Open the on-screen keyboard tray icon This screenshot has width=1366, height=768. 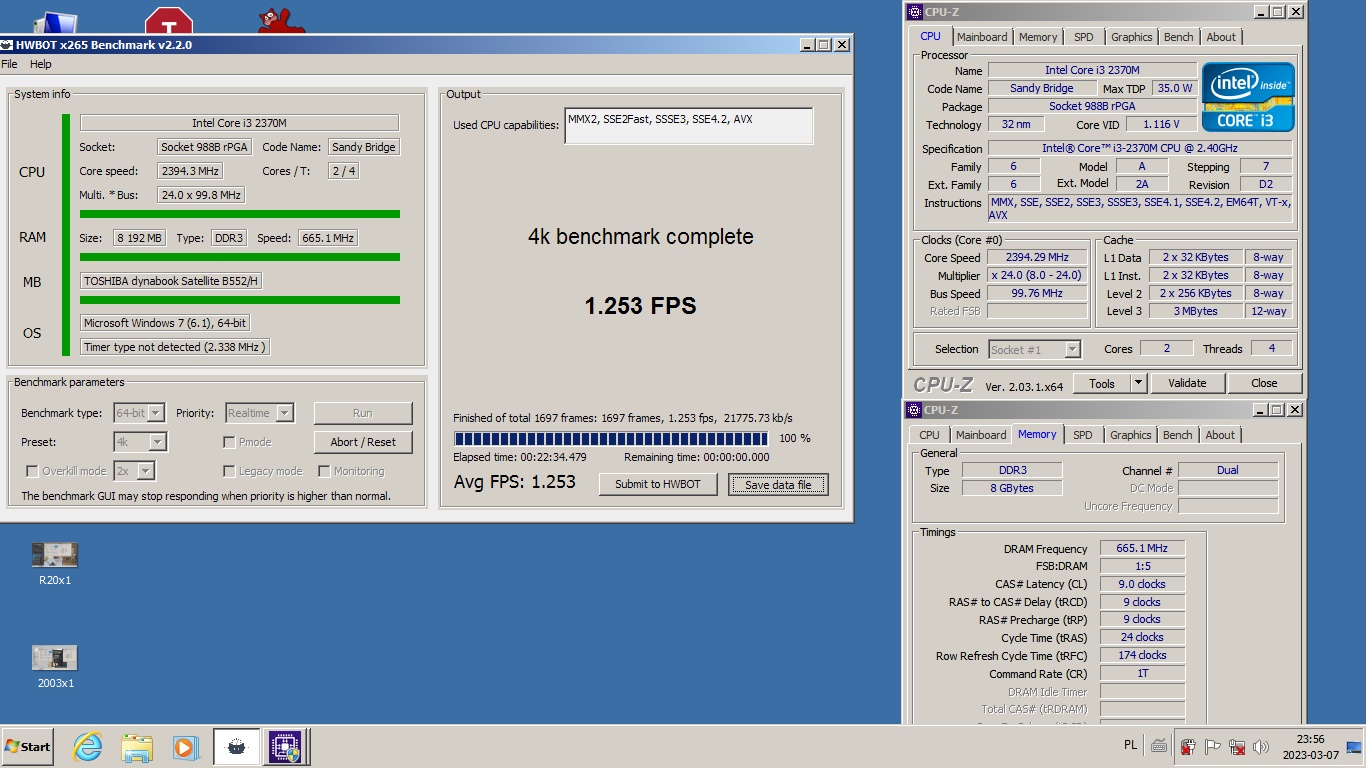coord(1158,746)
